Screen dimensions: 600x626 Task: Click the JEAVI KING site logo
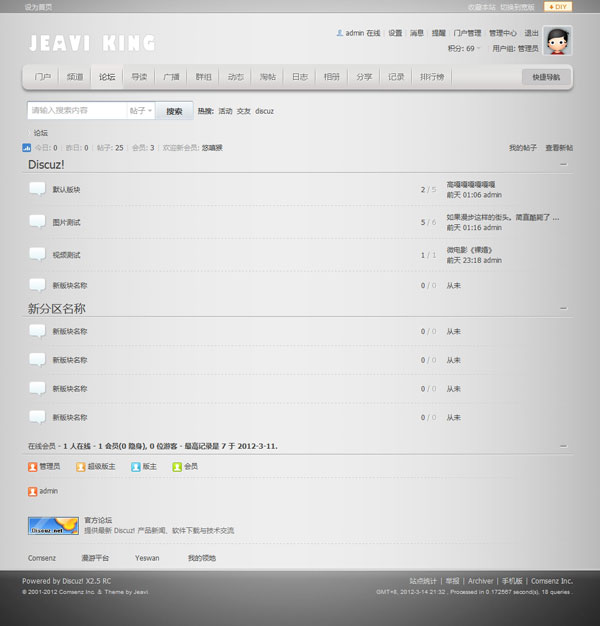point(92,43)
